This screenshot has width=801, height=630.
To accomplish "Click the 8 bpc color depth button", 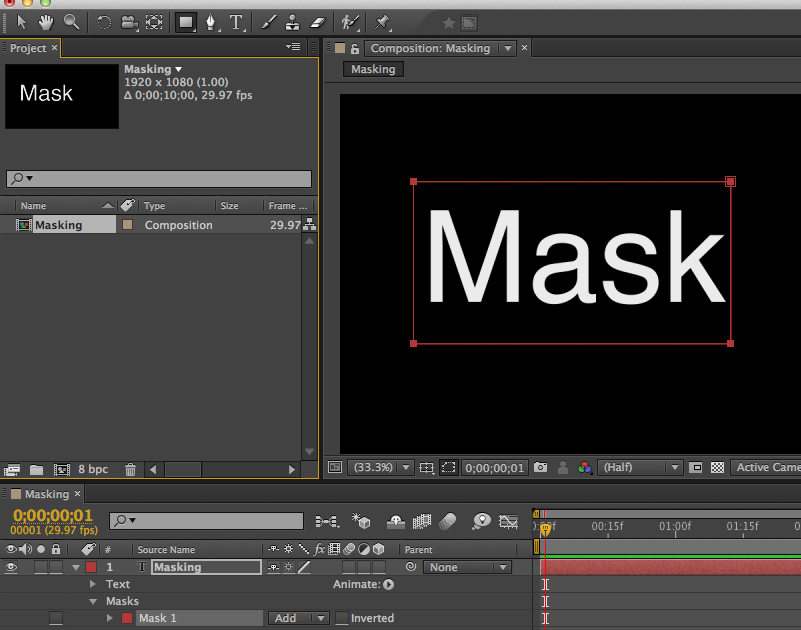I will (93, 469).
